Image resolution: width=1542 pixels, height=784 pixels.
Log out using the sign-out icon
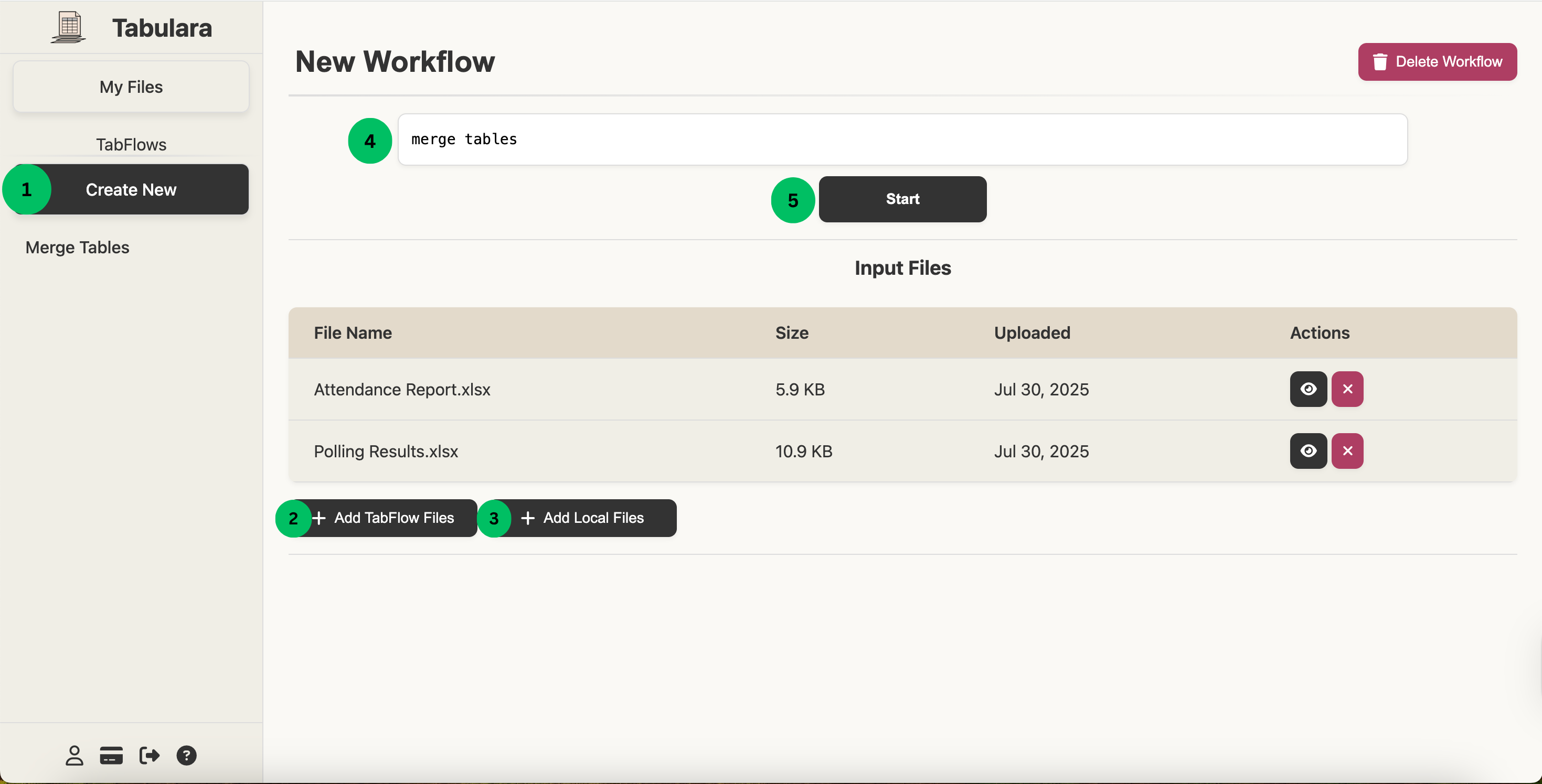[x=149, y=755]
